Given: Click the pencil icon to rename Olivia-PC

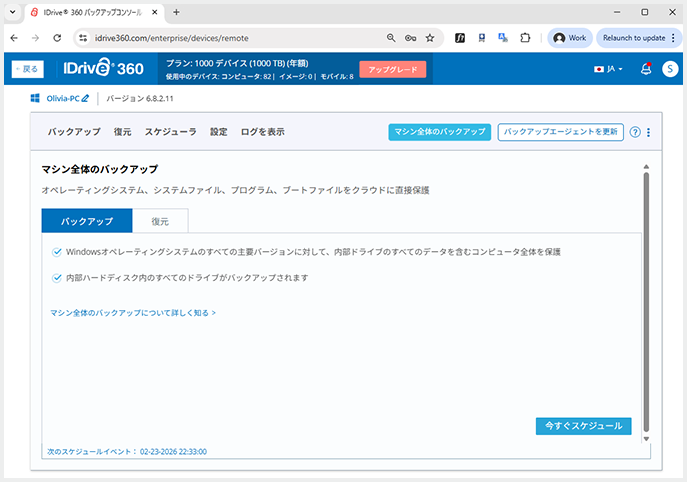Looking at the screenshot, I should coord(85,98).
